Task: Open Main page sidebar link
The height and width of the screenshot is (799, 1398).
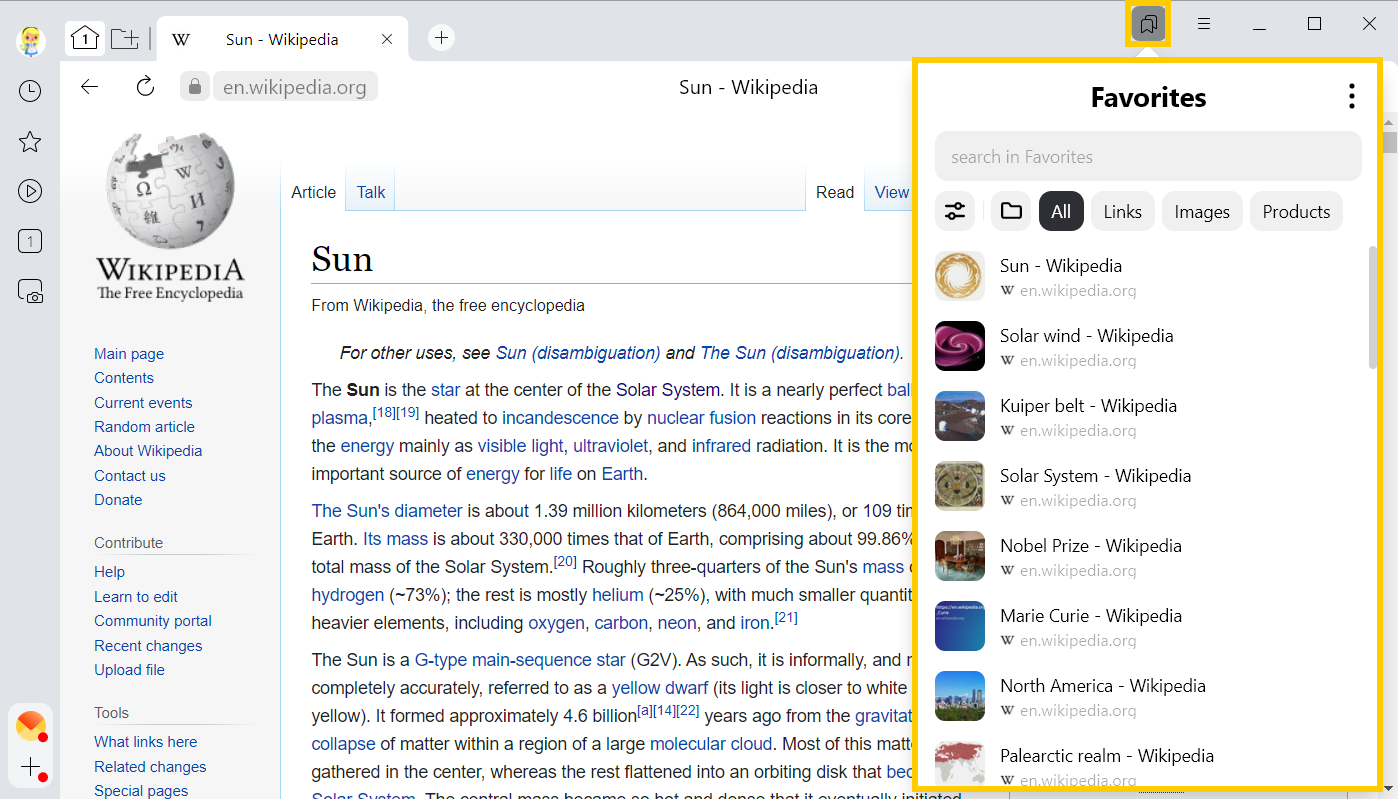Action: tap(129, 353)
